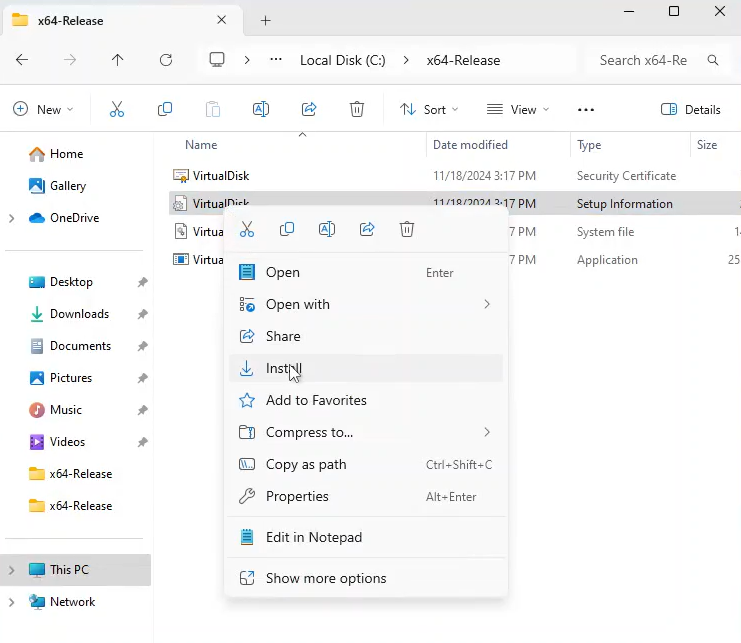The width and height of the screenshot is (741, 643).
Task: Expand the Network tree node
Action: click(x=12, y=602)
